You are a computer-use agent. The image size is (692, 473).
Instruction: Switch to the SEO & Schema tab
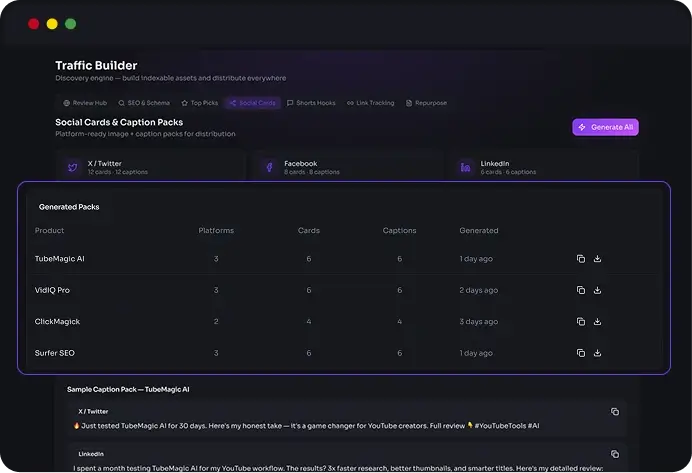pos(144,103)
